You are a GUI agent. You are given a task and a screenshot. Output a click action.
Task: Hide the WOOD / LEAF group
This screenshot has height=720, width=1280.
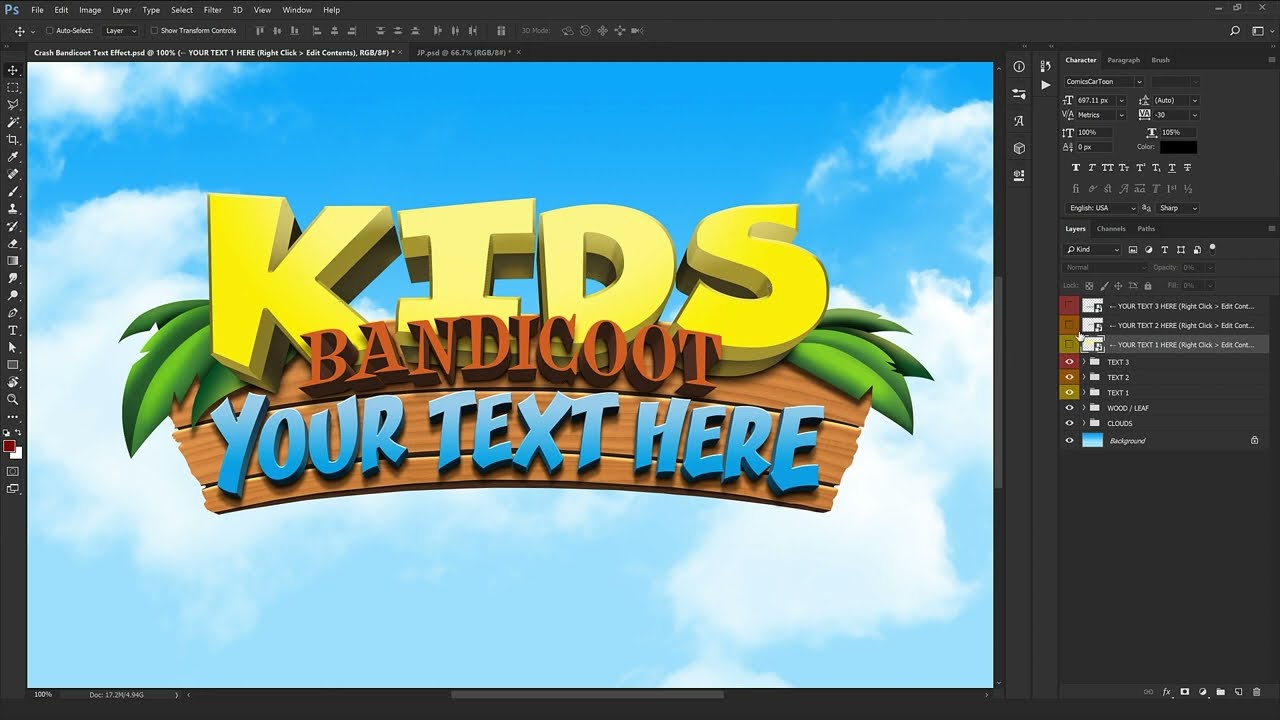pos(1069,408)
